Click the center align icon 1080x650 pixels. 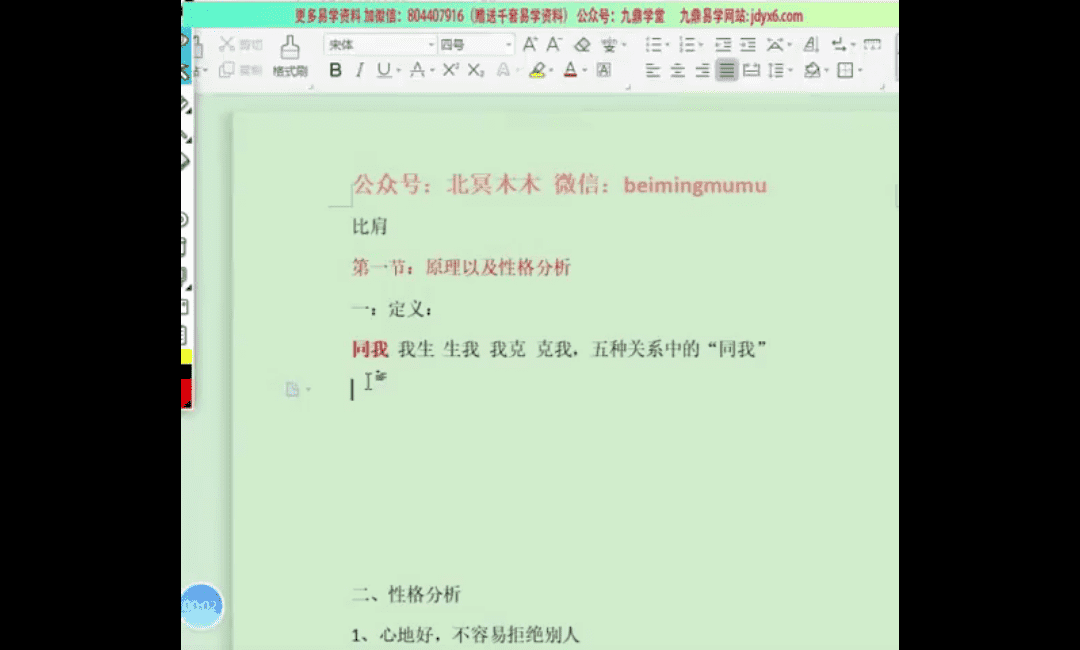[x=678, y=70]
